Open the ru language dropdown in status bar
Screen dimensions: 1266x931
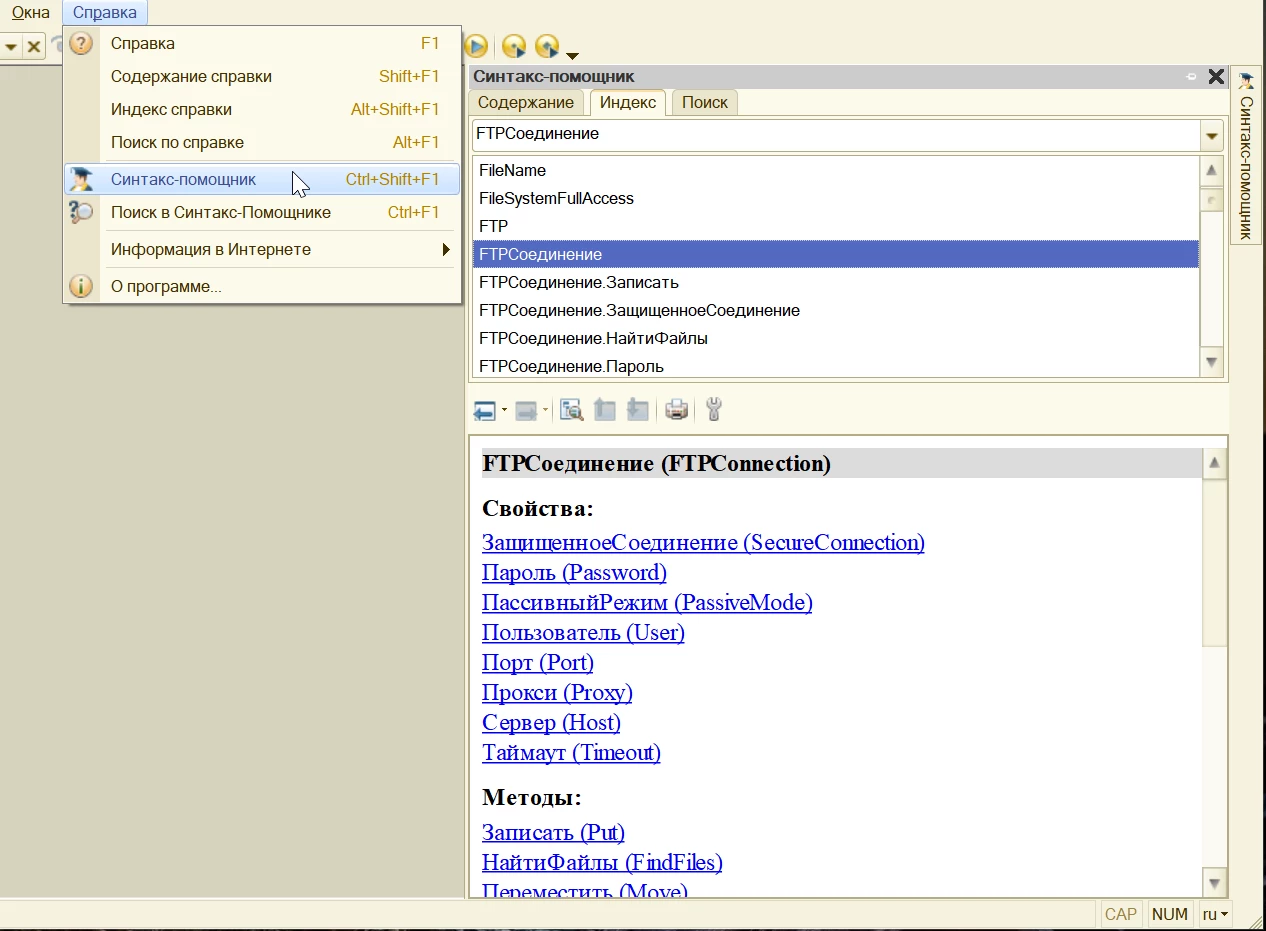tap(1215, 914)
